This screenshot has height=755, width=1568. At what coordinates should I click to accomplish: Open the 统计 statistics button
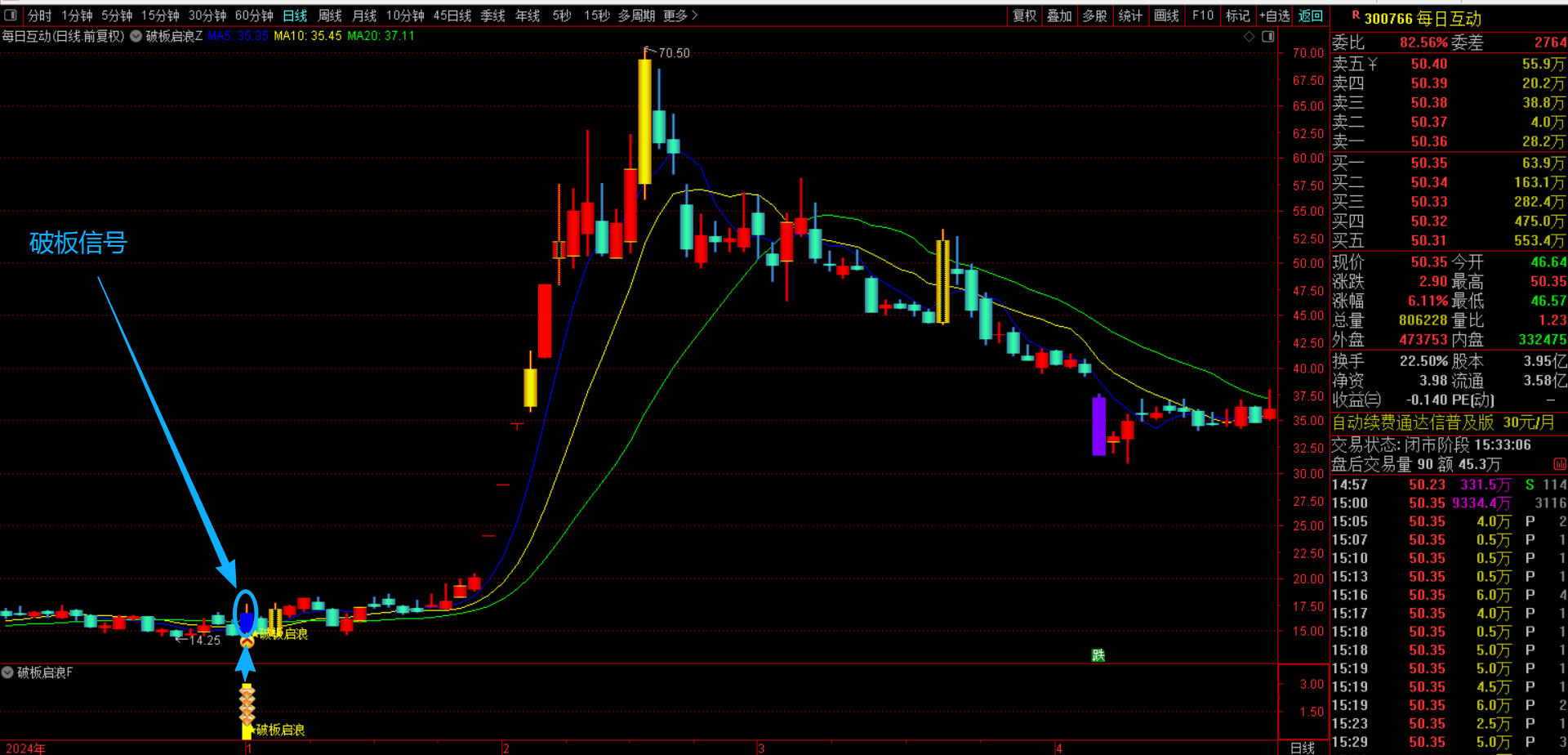tap(1130, 16)
